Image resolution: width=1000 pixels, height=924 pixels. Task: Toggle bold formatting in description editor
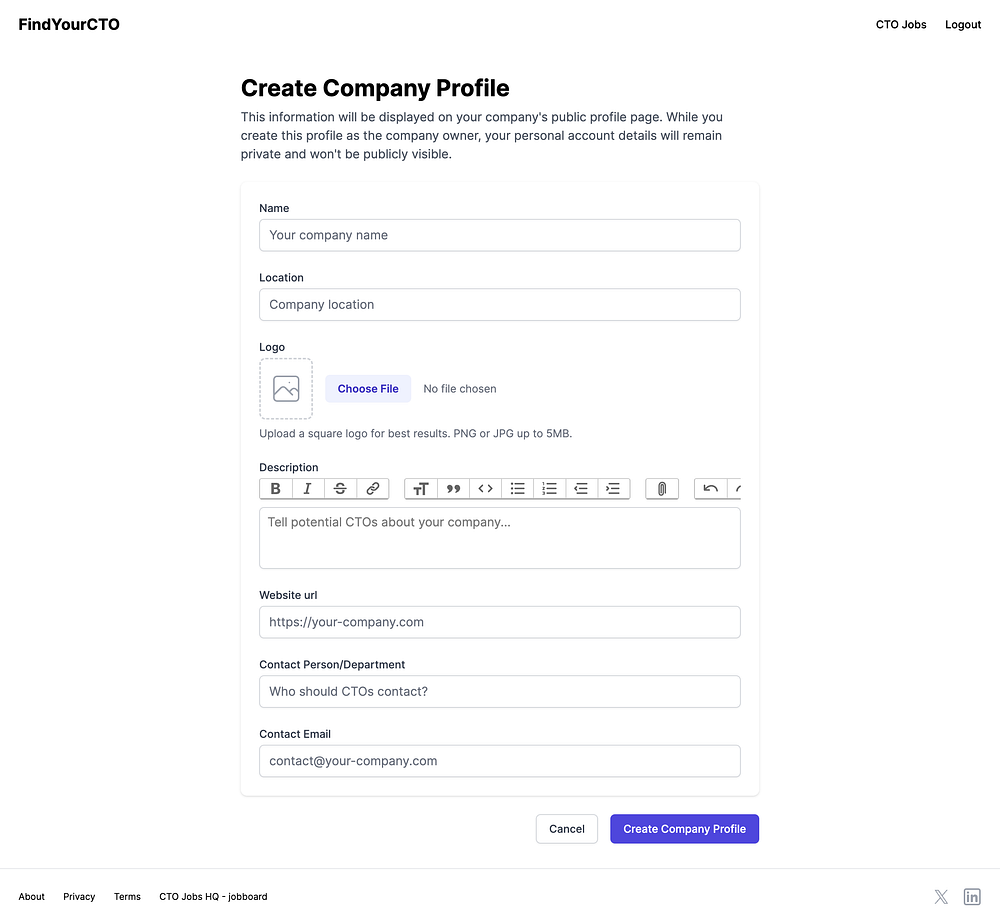275,489
